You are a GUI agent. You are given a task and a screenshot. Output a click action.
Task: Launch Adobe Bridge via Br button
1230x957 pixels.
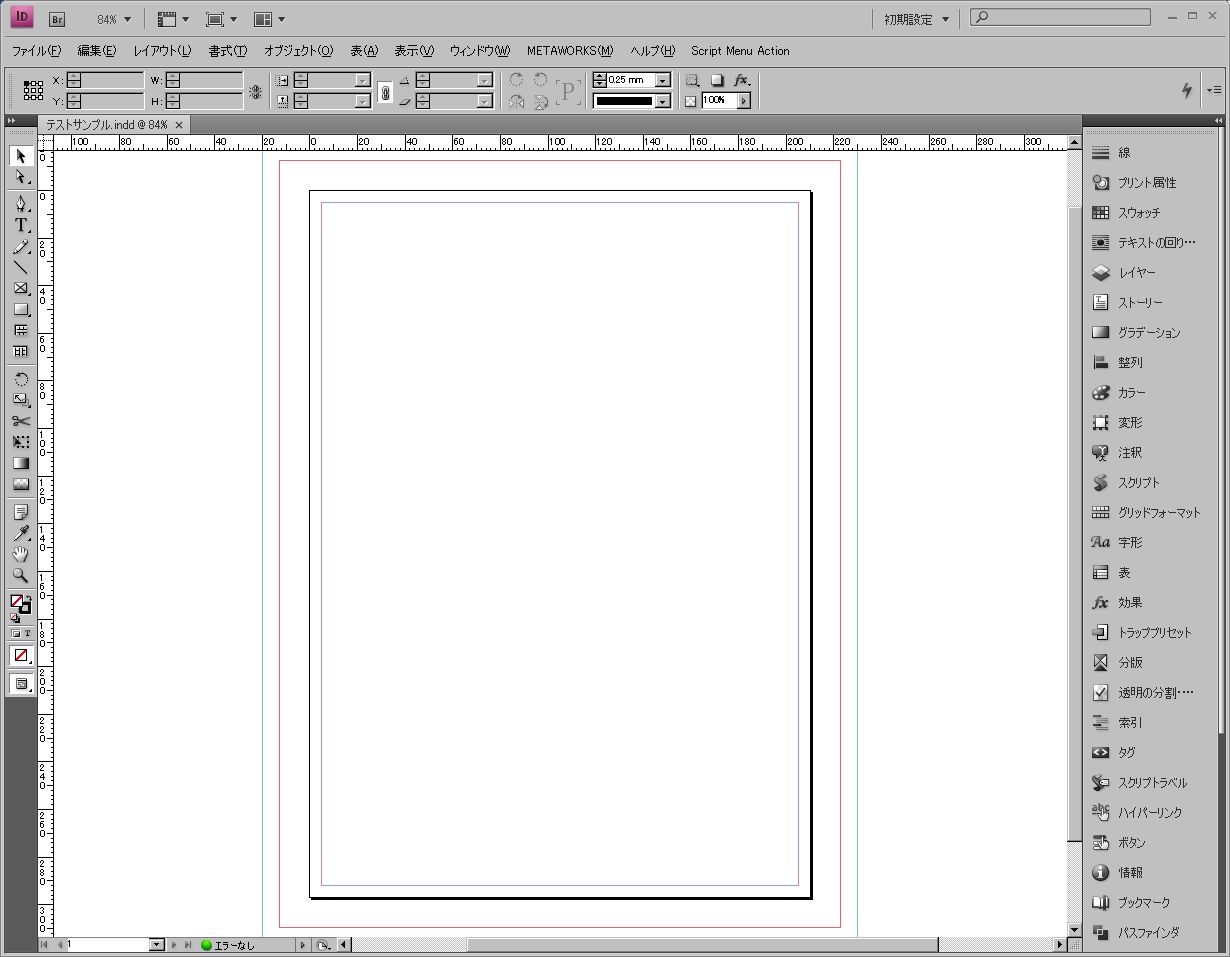[x=57, y=18]
